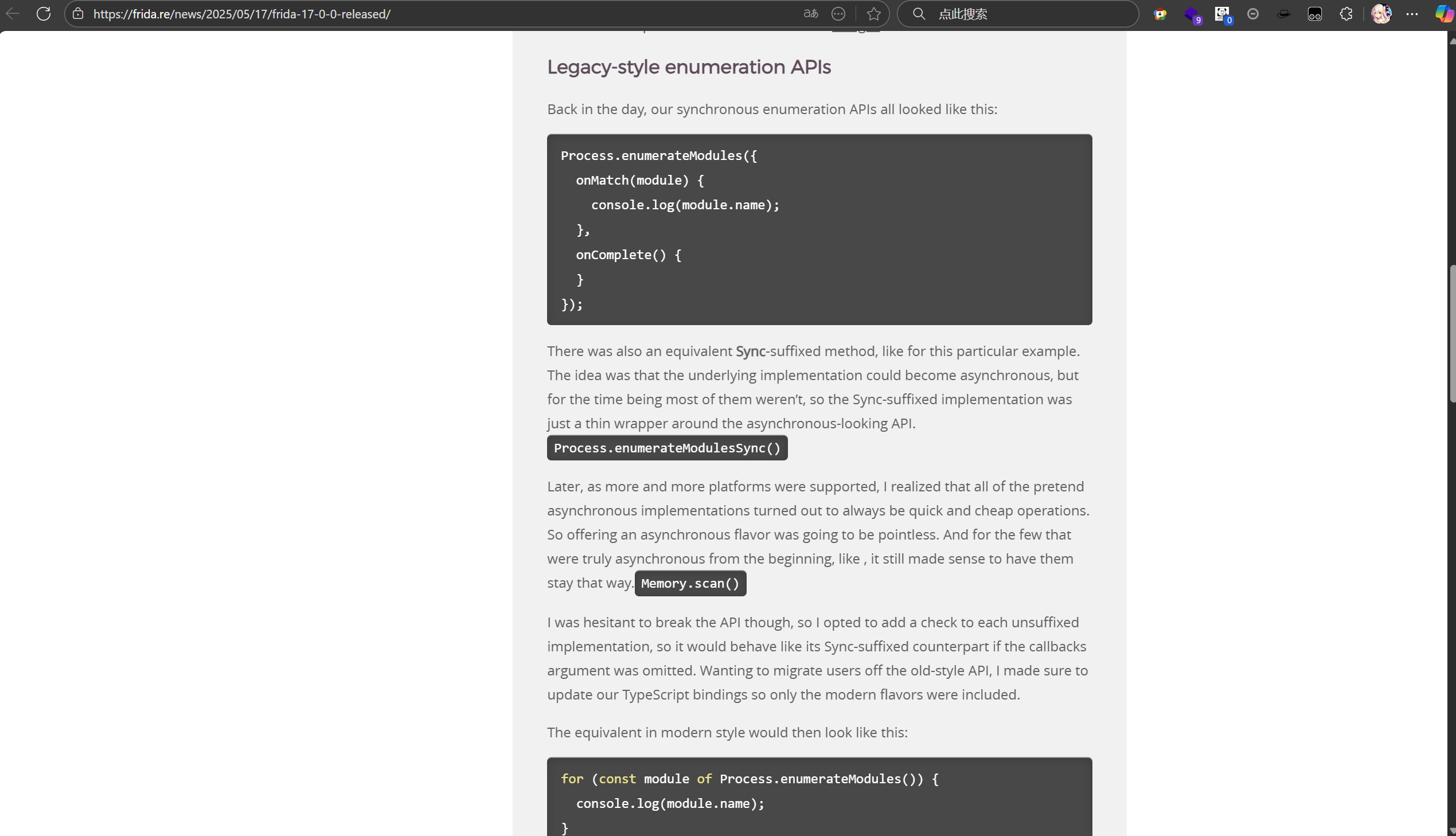Click the search magnifier icon
Screen dimensions: 1456x836
pos(919,14)
